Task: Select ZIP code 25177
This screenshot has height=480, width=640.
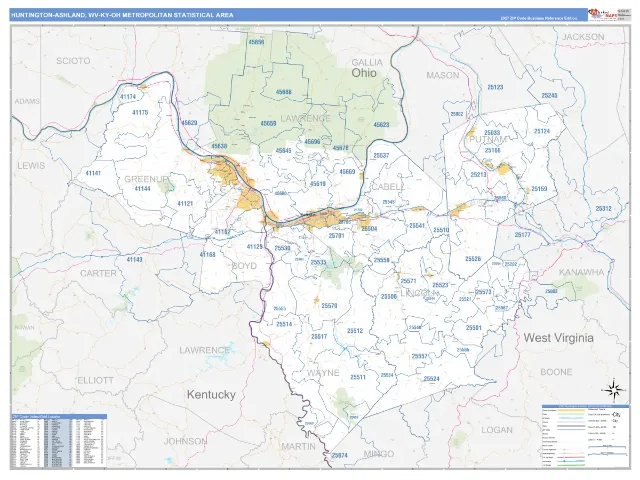Action: tap(522, 235)
